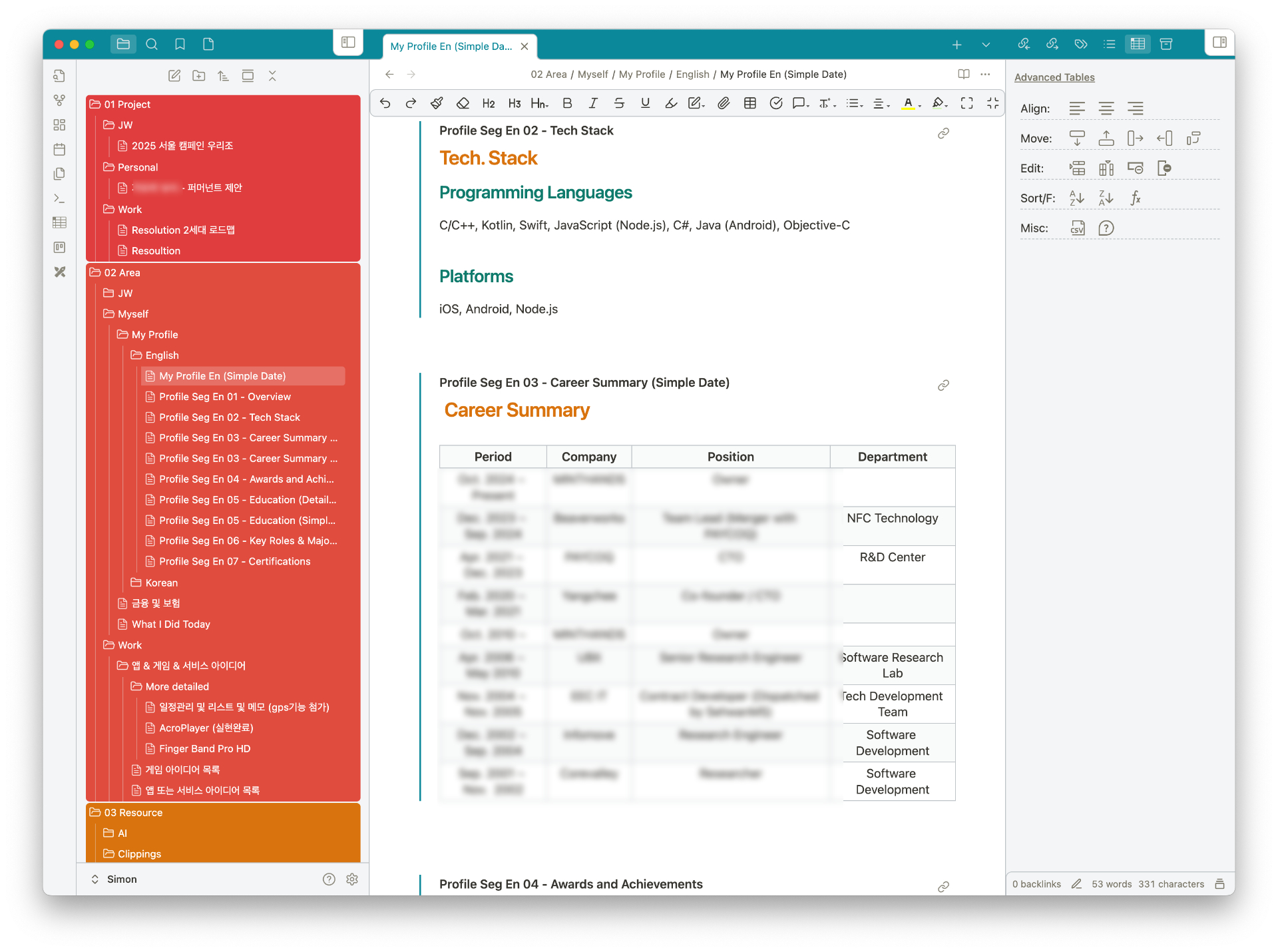Click the attachment paperclip icon

pos(724,103)
